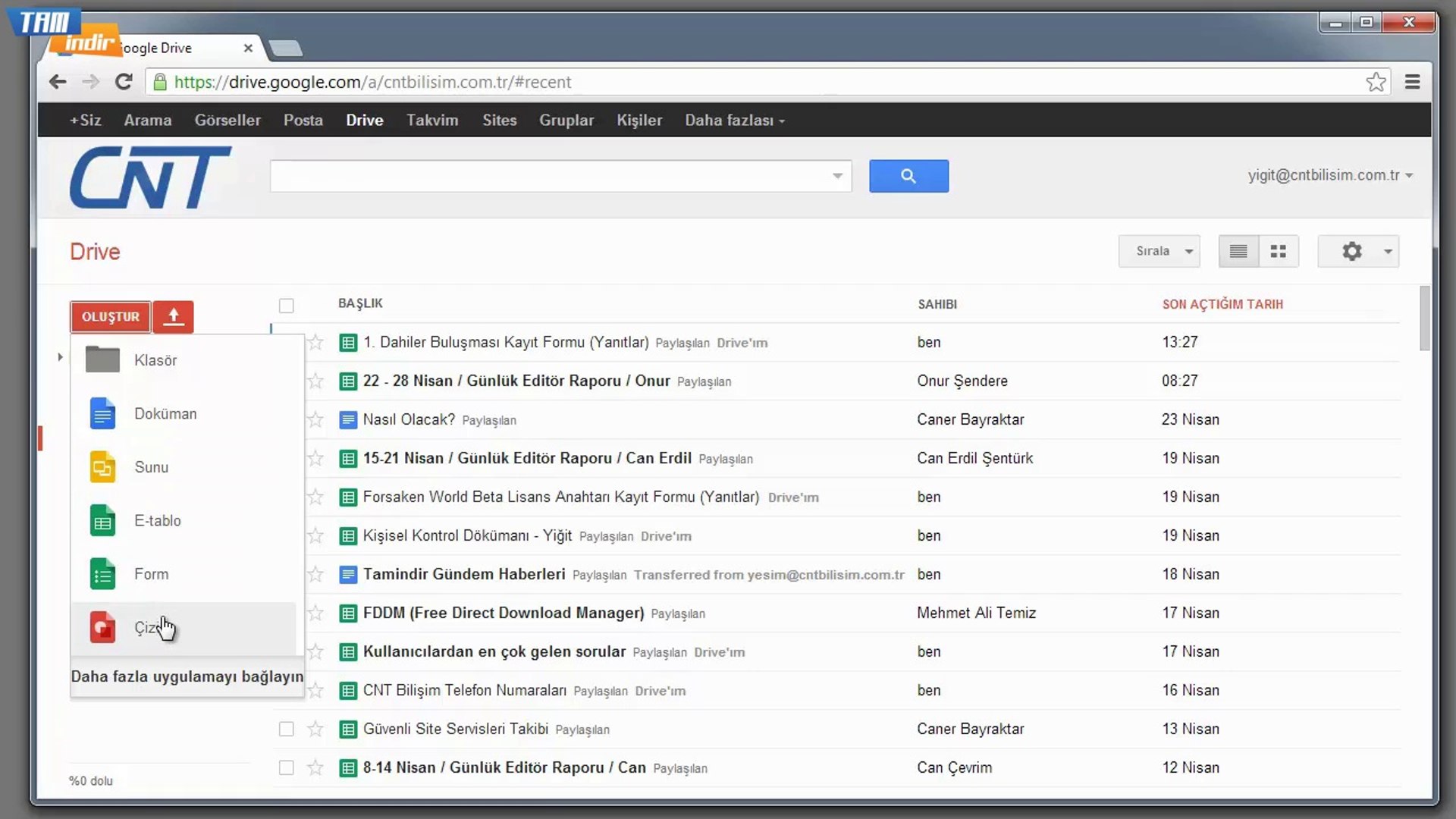
Task: Click the Doküman document icon
Action: click(102, 414)
